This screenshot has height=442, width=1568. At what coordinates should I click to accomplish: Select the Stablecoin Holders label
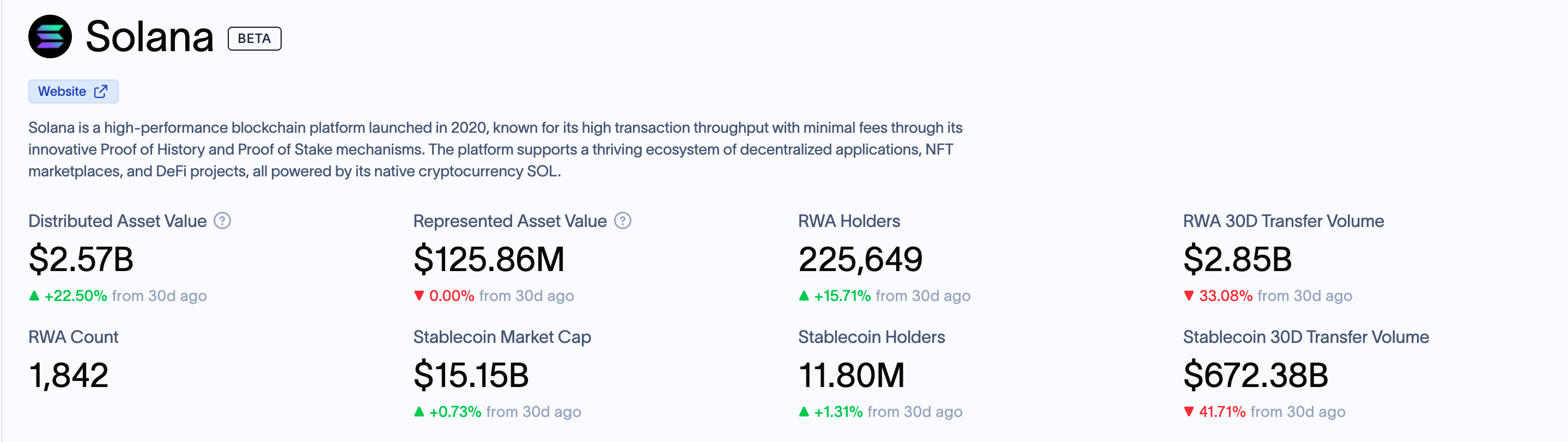click(872, 337)
